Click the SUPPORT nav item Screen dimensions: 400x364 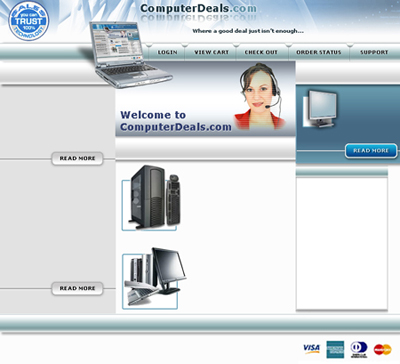[374, 52]
